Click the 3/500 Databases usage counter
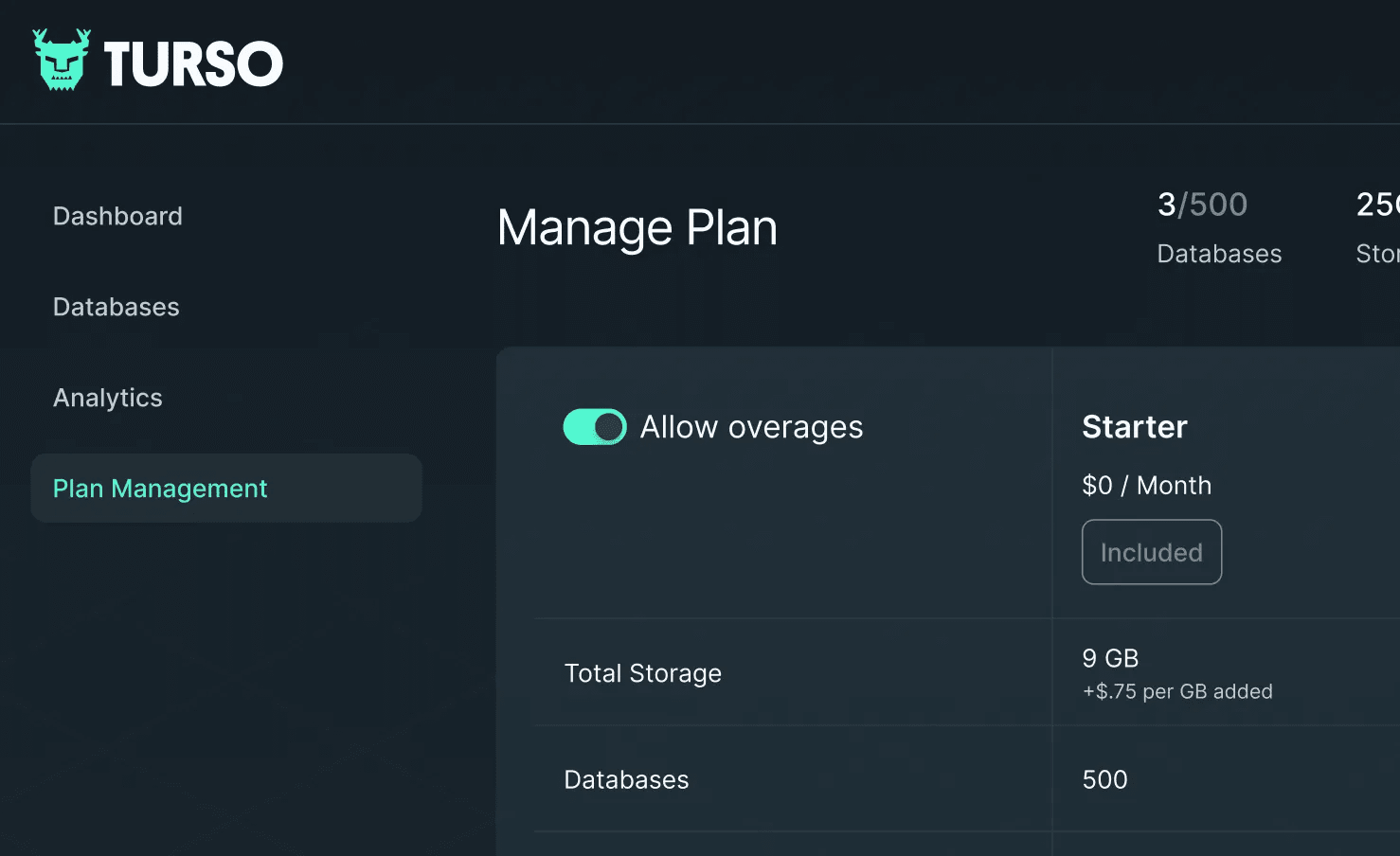The width and height of the screenshot is (1400, 856). click(1218, 225)
